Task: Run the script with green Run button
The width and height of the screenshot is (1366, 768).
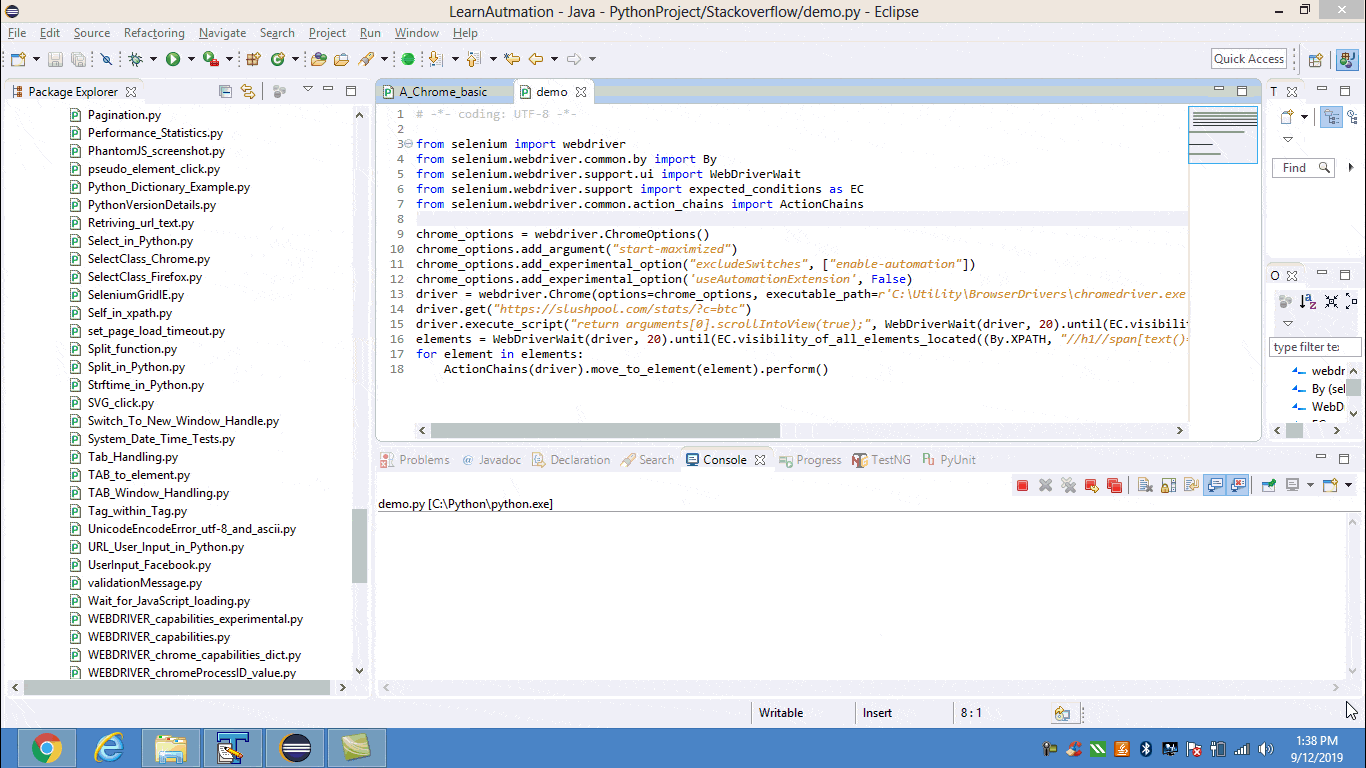Action: (x=173, y=60)
